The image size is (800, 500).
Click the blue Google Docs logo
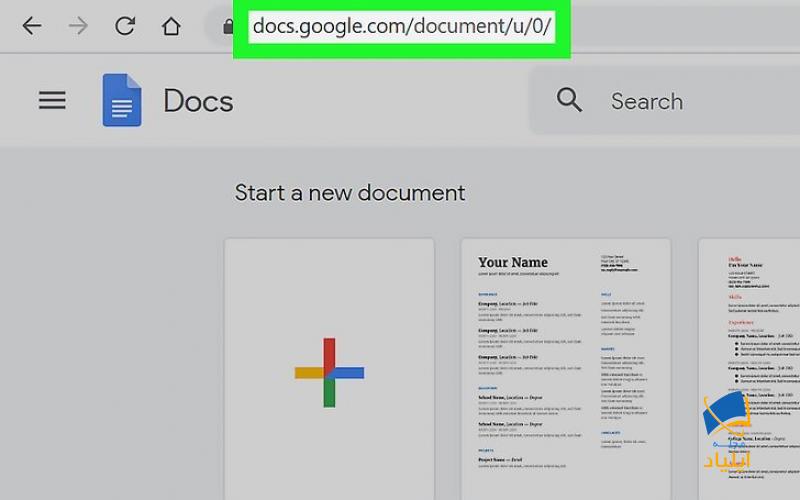point(122,100)
